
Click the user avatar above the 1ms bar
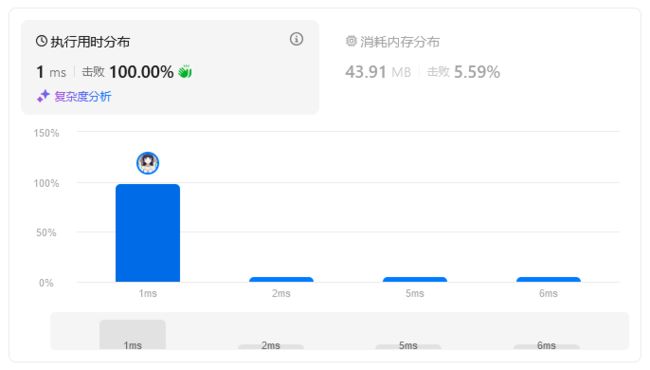point(148,163)
